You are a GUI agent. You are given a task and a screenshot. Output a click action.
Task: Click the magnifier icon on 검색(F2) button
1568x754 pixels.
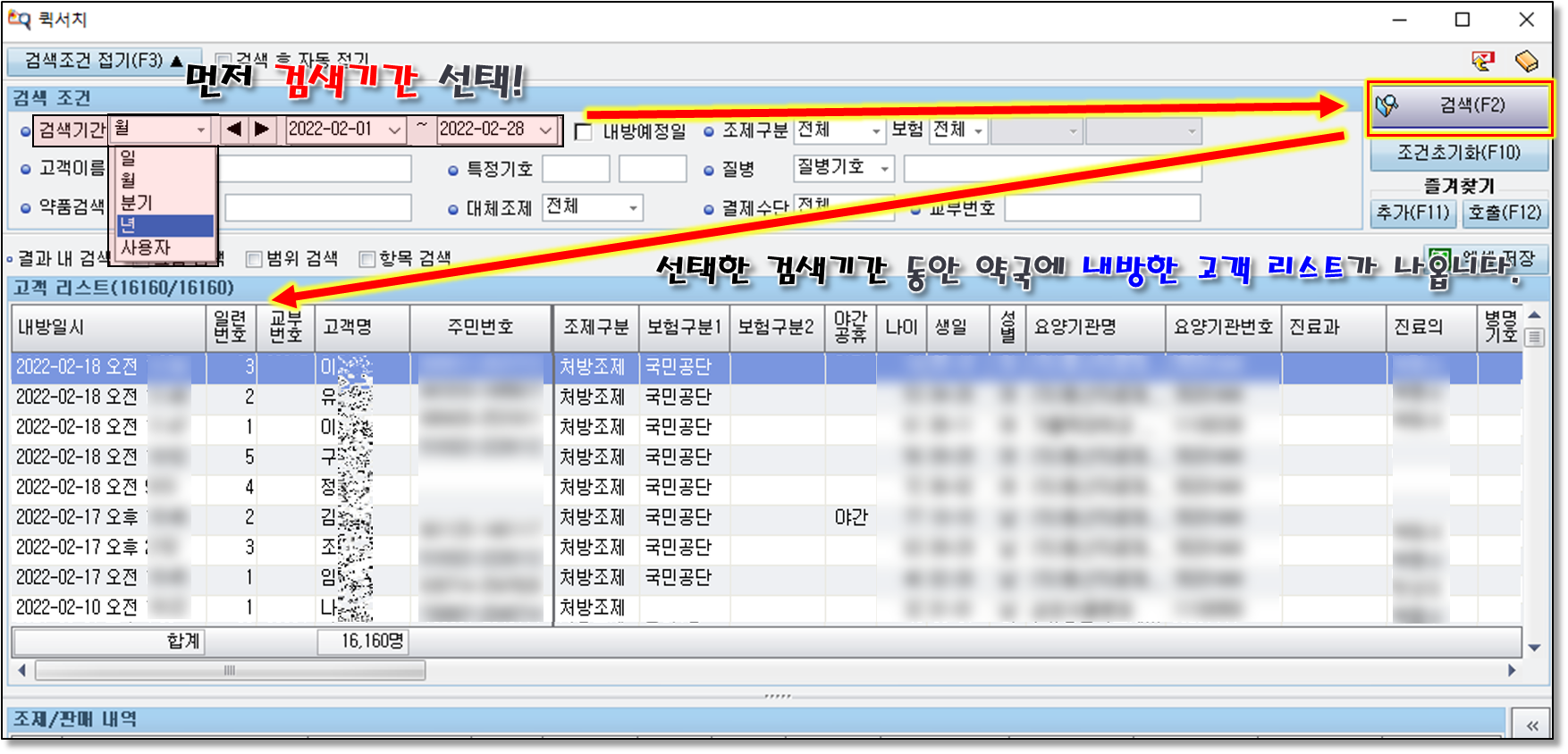(x=1387, y=106)
